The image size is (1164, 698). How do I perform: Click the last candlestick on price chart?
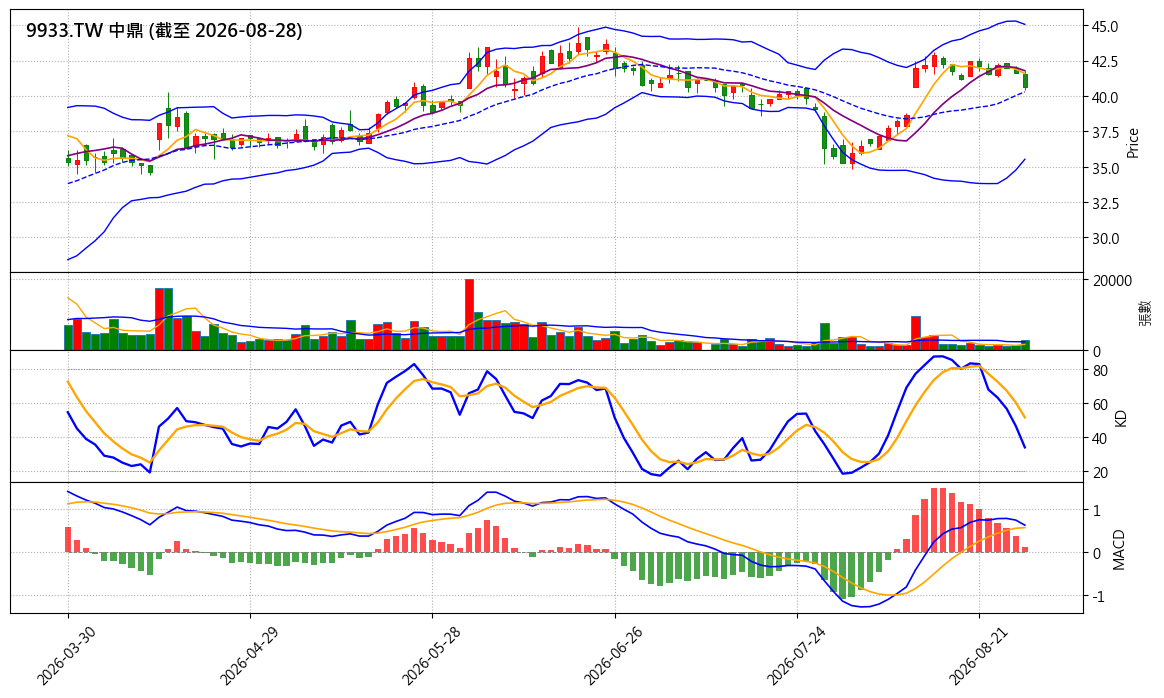click(1025, 81)
